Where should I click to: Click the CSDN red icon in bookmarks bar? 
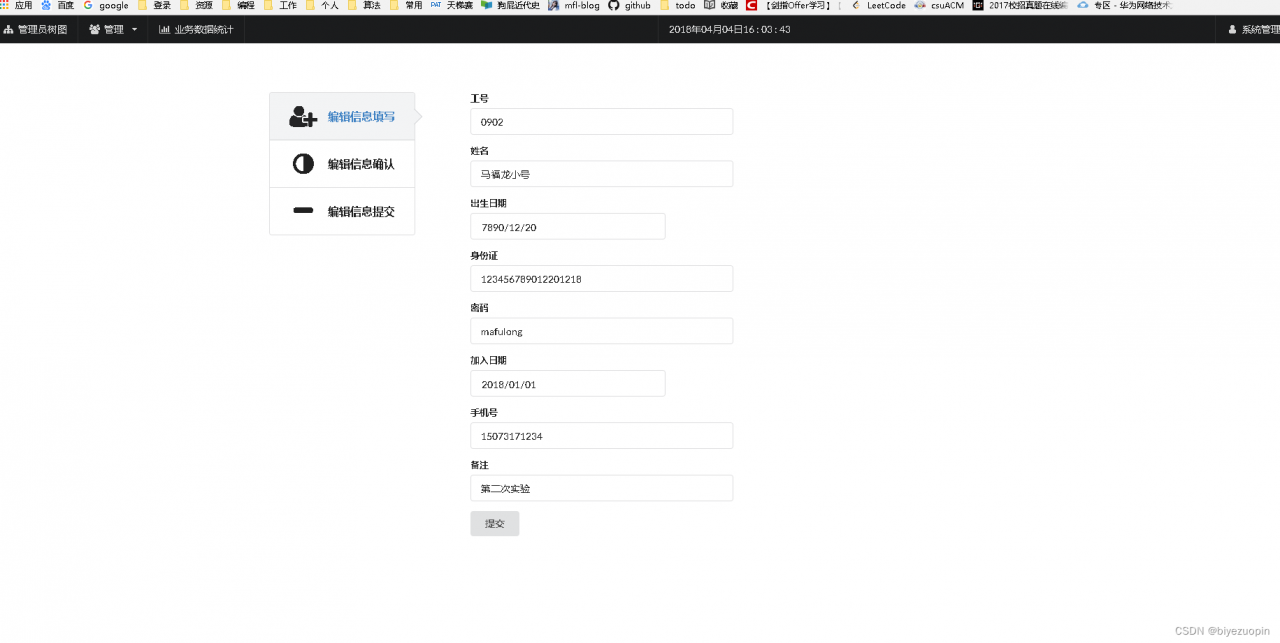tap(751, 5)
